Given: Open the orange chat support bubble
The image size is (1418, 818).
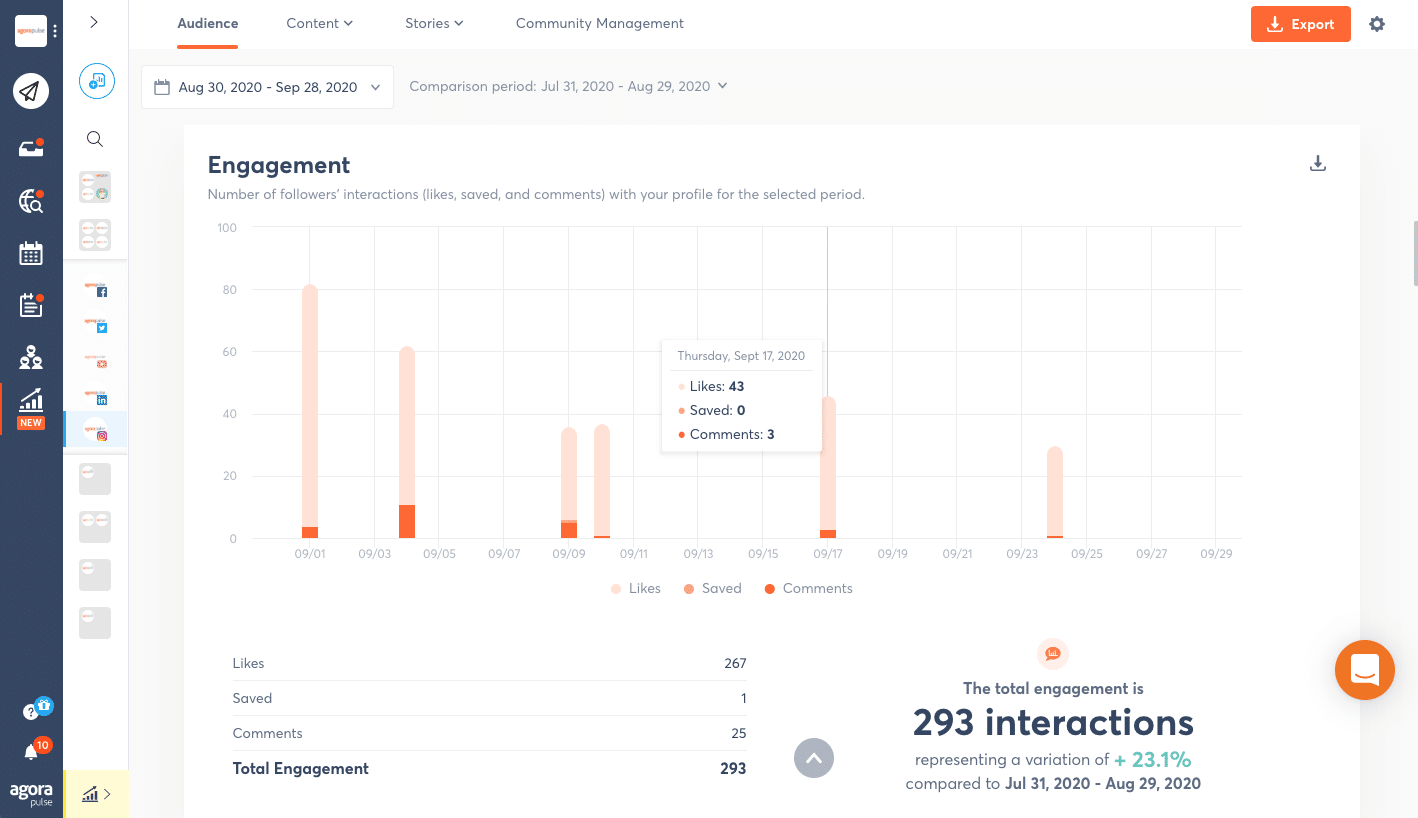Looking at the screenshot, I should pos(1364,670).
